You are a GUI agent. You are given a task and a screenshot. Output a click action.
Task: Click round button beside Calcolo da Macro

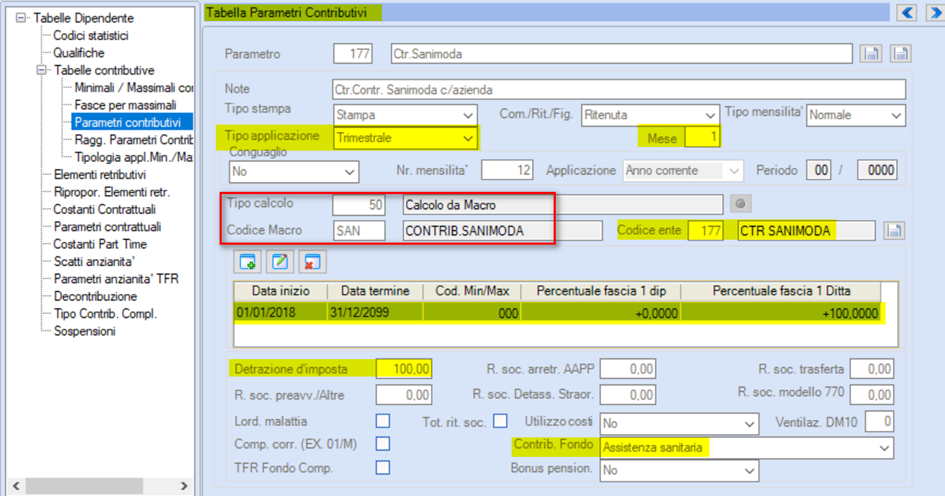[x=741, y=204]
